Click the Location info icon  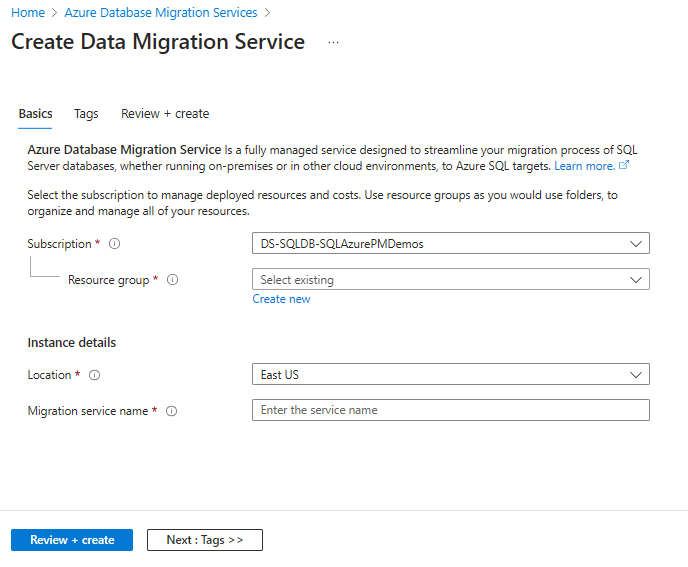click(95, 375)
